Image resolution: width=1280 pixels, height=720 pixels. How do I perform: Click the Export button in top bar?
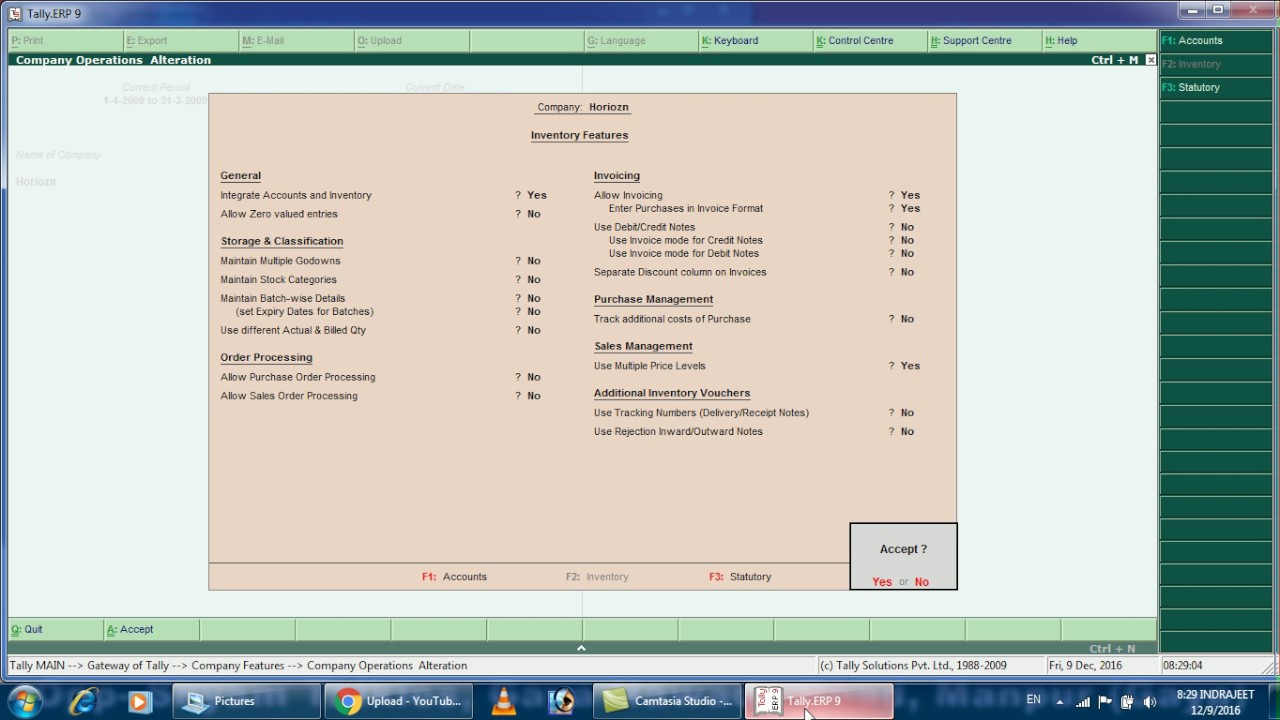(x=181, y=41)
